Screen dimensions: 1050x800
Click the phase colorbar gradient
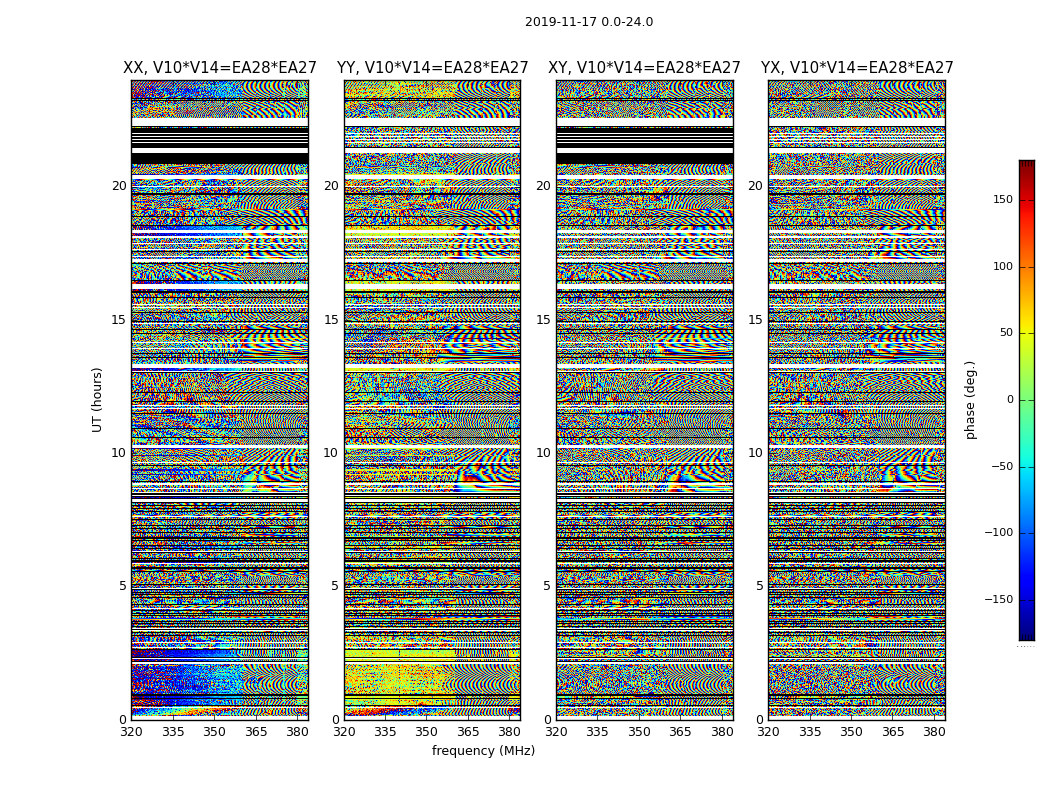click(x=1027, y=400)
